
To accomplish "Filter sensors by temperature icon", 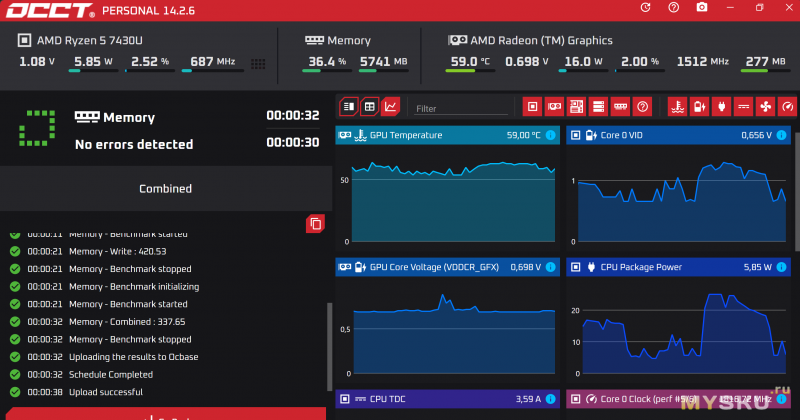I will point(677,106).
